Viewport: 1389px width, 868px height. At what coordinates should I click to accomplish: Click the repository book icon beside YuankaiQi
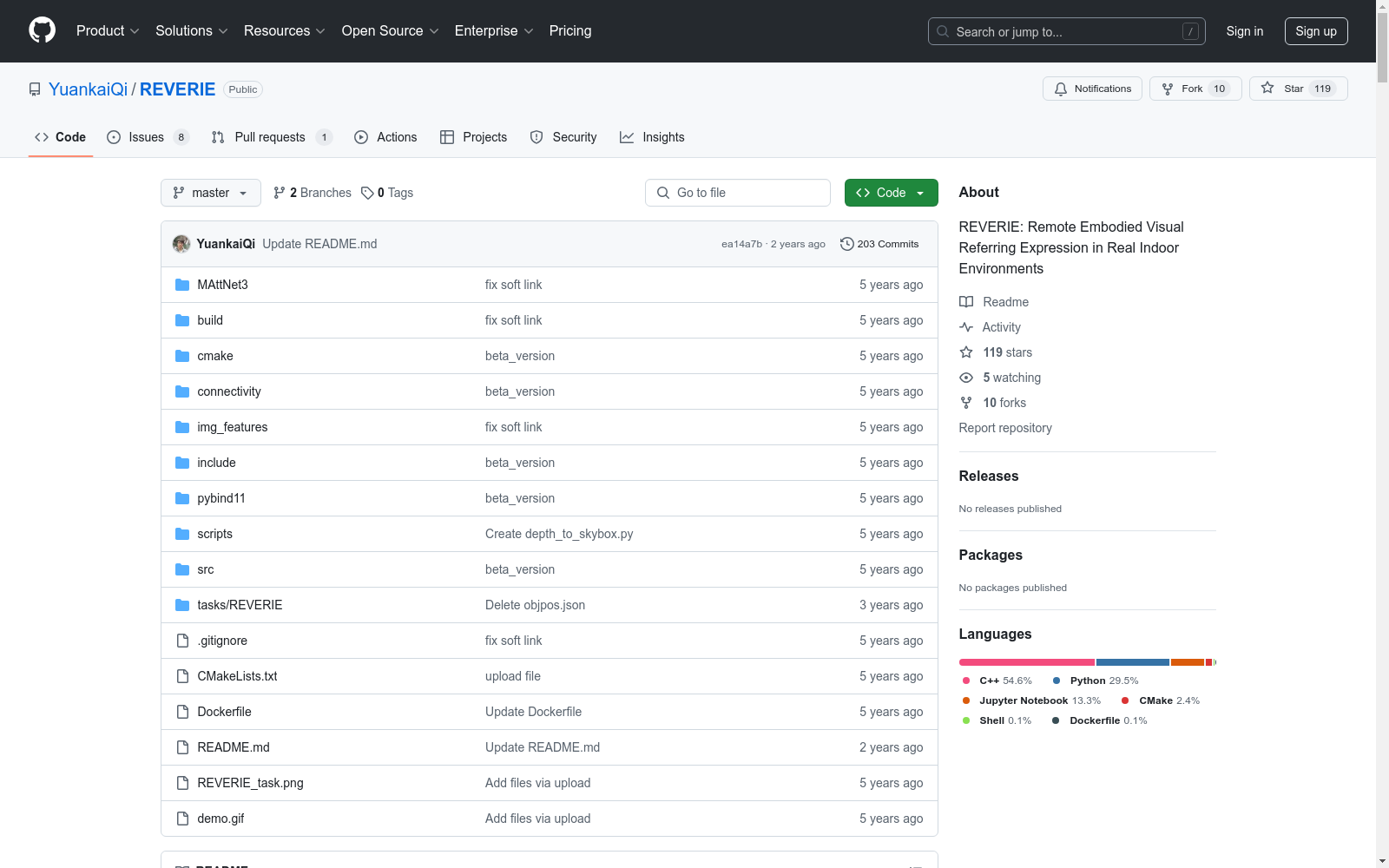click(35, 89)
